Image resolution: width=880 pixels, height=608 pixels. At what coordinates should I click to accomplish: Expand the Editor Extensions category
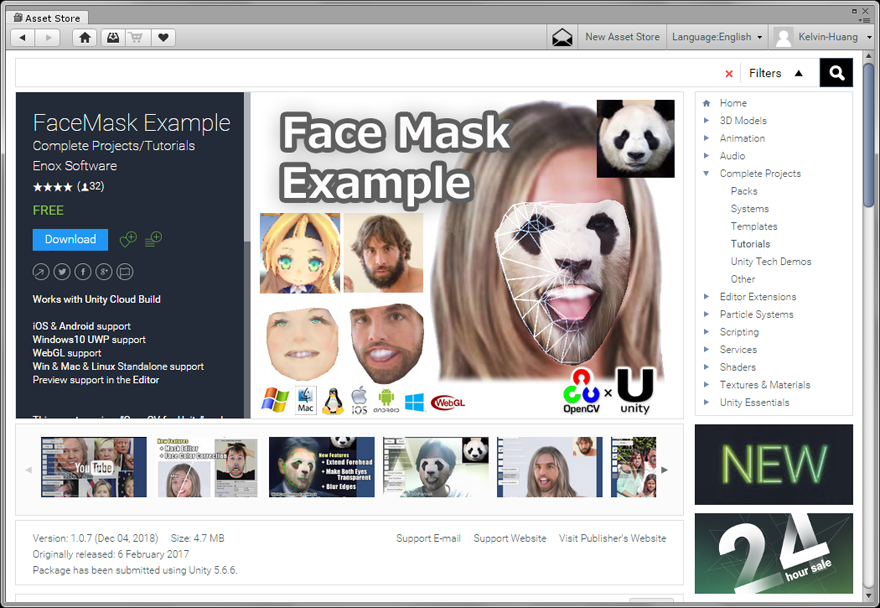pyautogui.click(x=706, y=296)
